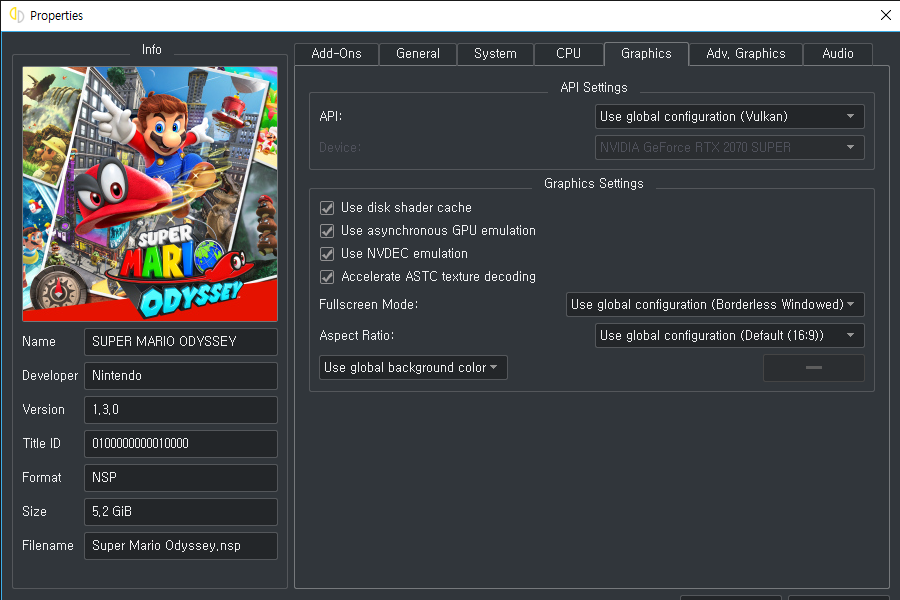Click the Title ID field 0100000000010000
The width and height of the screenshot is (900, 600).
(x=181, y=443)
